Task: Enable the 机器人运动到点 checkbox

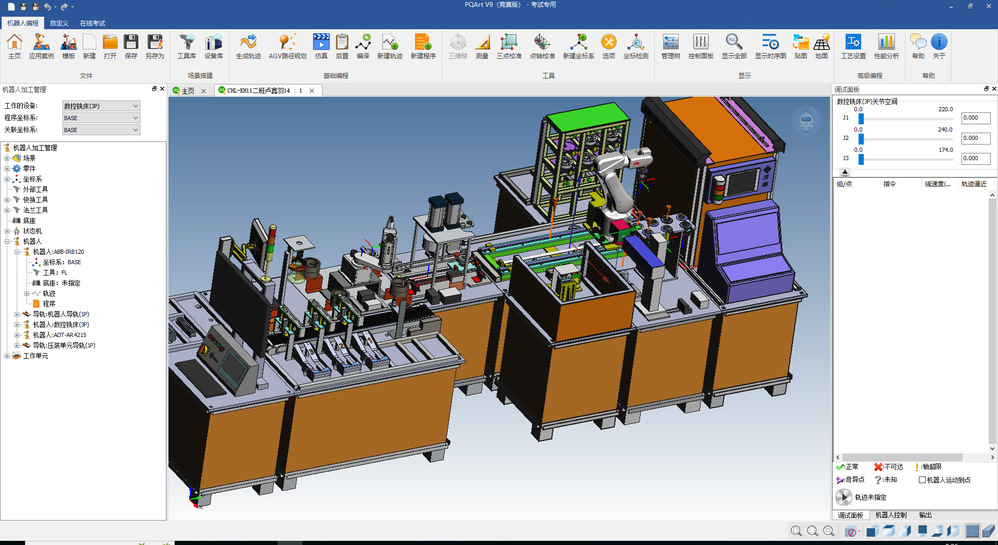Action: click(x=923, y=479)
